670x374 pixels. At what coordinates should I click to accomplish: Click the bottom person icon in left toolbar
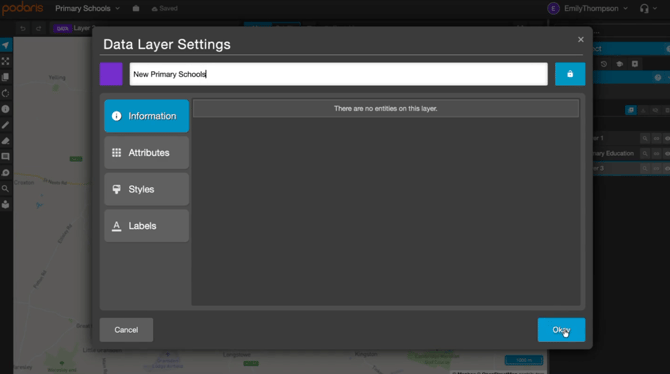click(x=6, y=204)
